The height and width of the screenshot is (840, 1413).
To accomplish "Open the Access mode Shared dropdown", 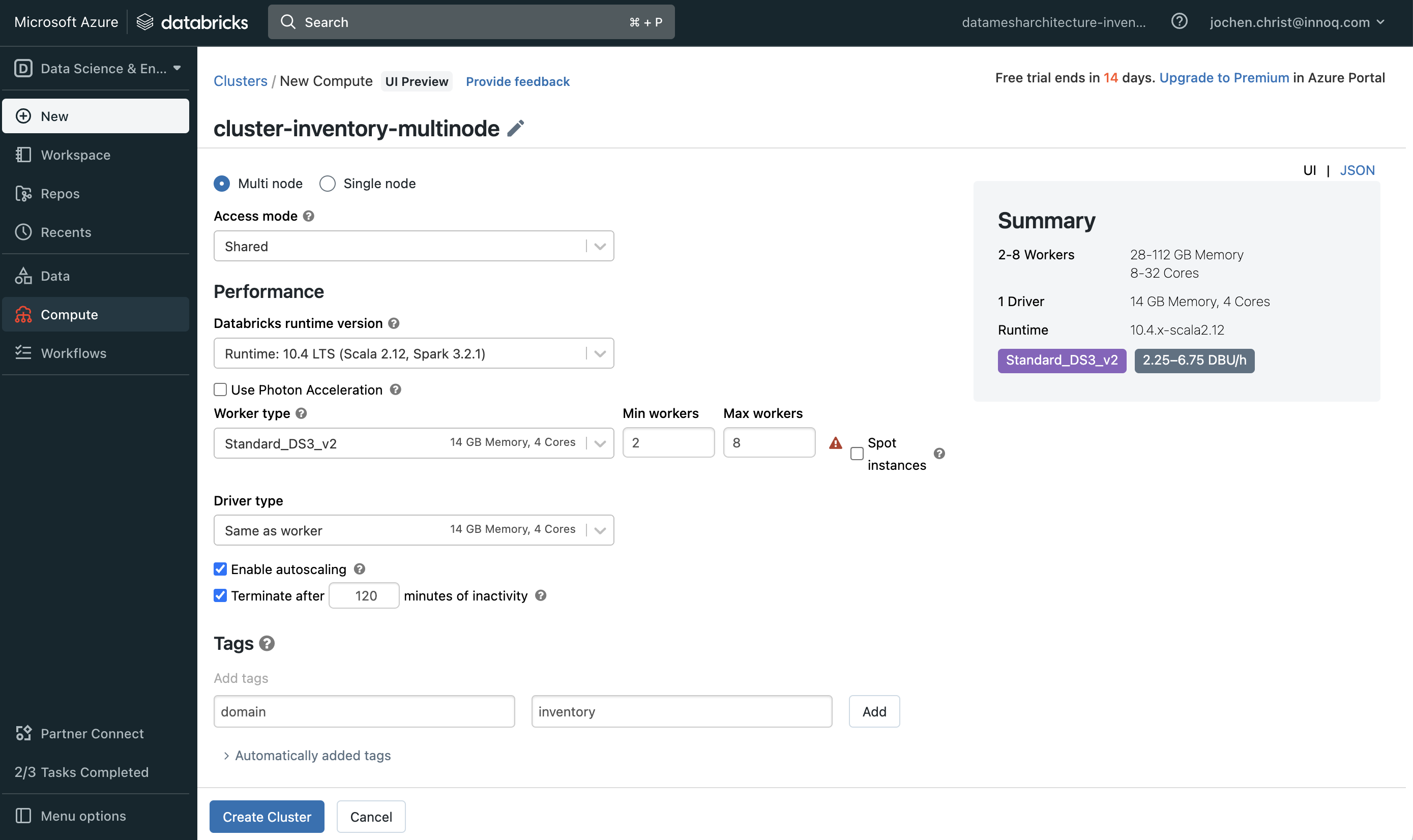I will (x=413, y=246).
